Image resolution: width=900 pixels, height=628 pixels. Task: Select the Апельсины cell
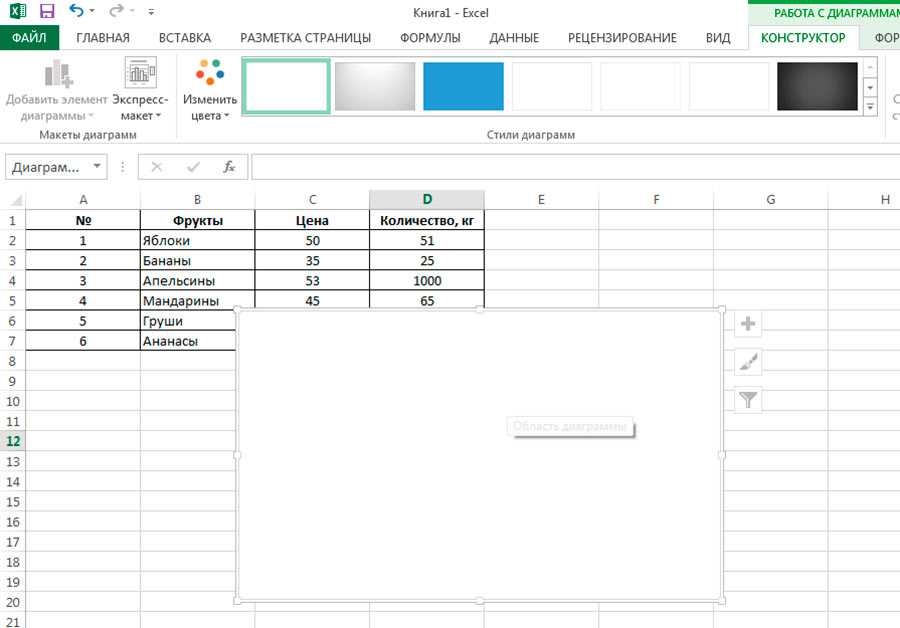pos(197,281)
